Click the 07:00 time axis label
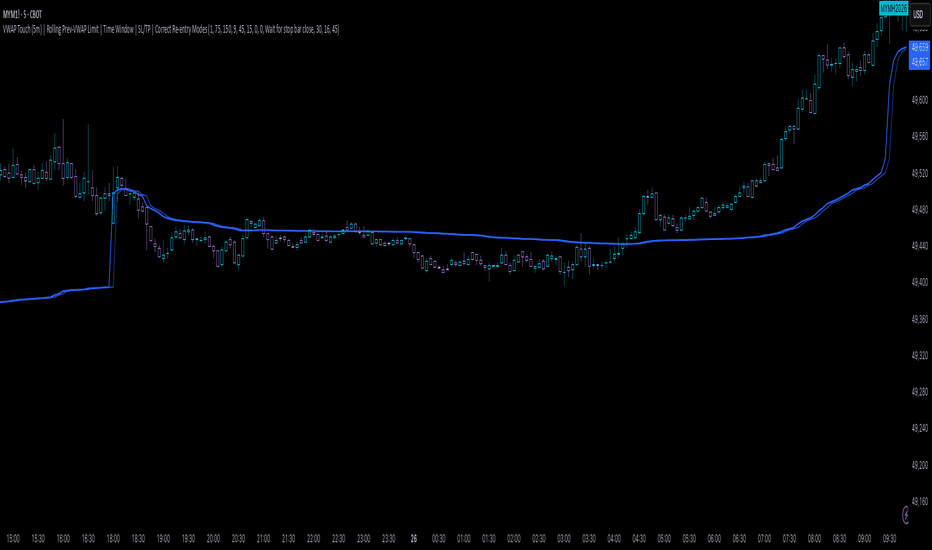Image resolution: width=932 pixels, height=550 pixels. [x=764, y=539]
